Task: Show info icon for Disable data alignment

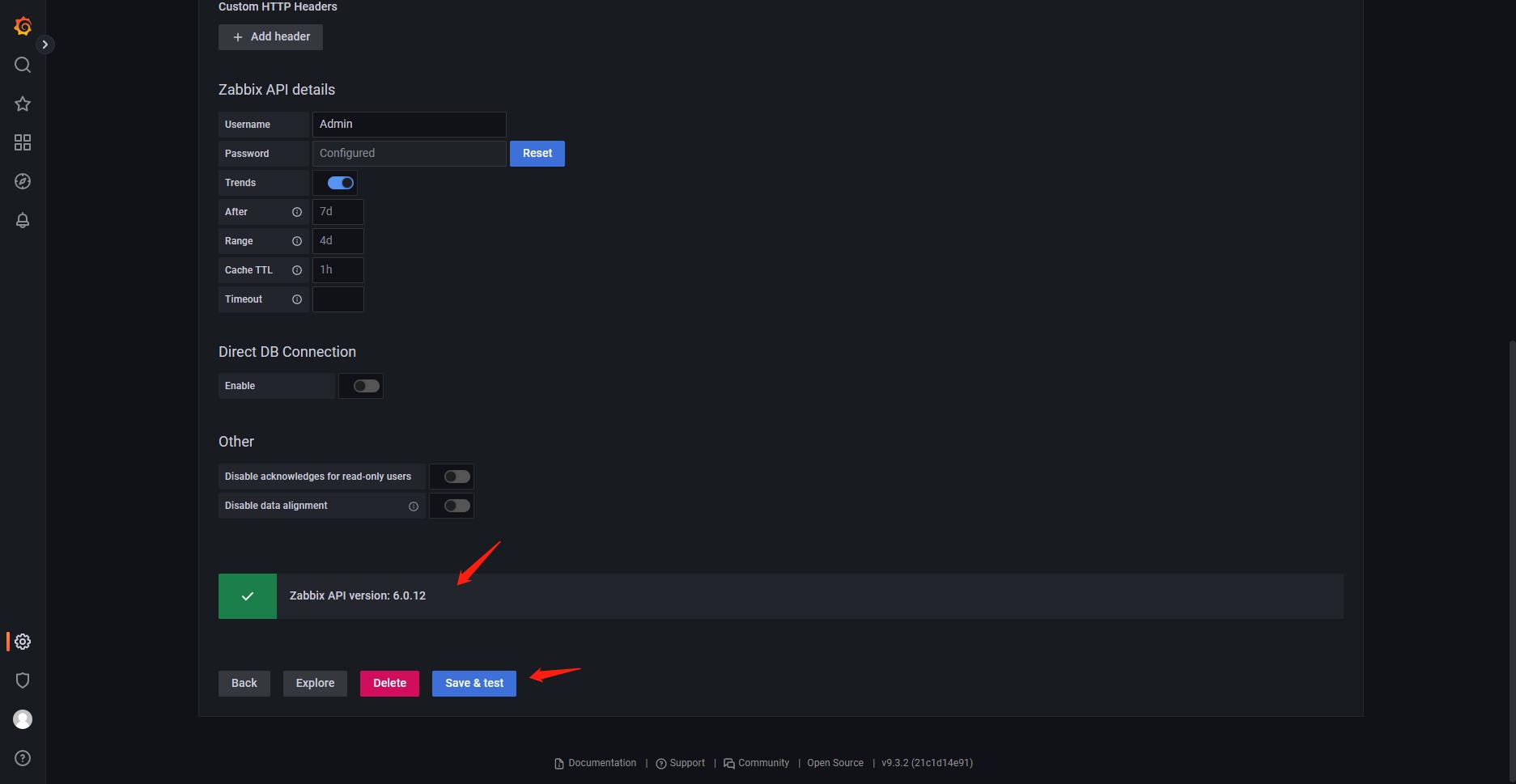Action: point(414,506)
